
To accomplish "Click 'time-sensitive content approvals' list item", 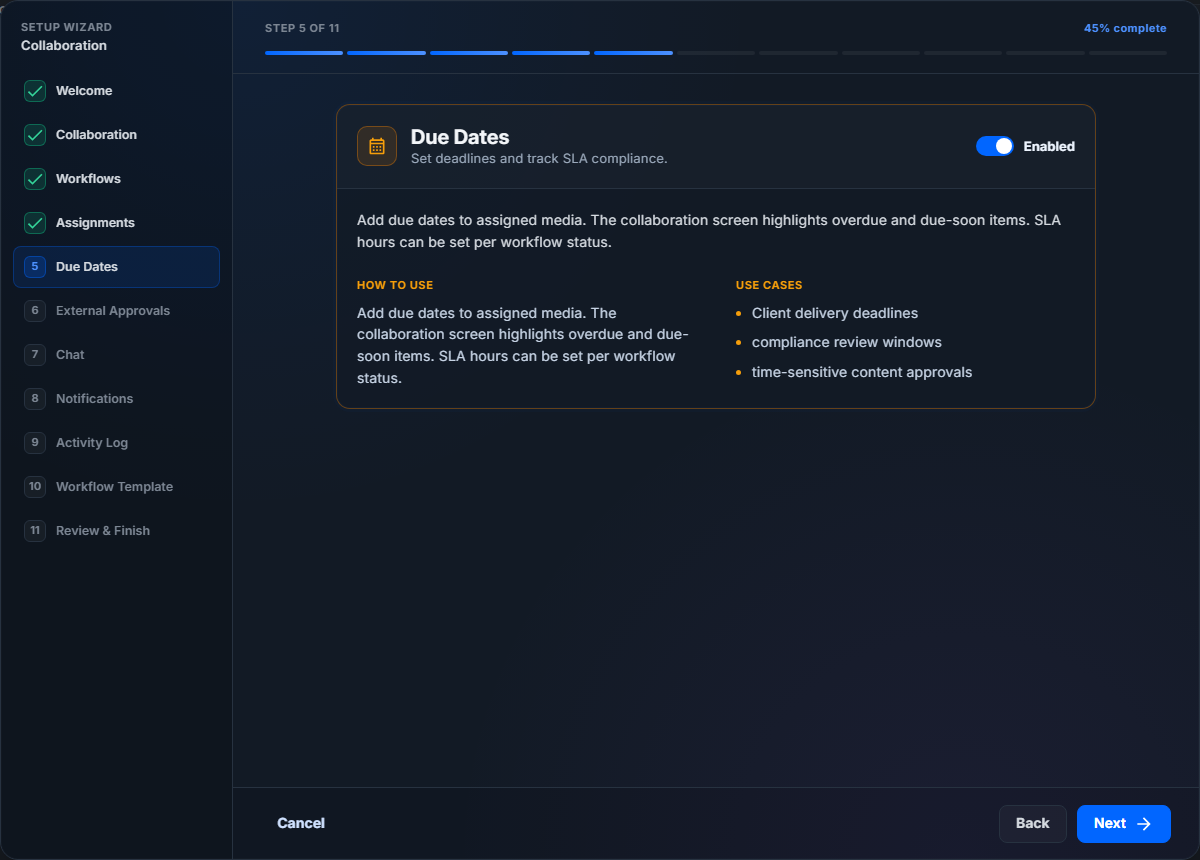I will (x=862, y=372).
